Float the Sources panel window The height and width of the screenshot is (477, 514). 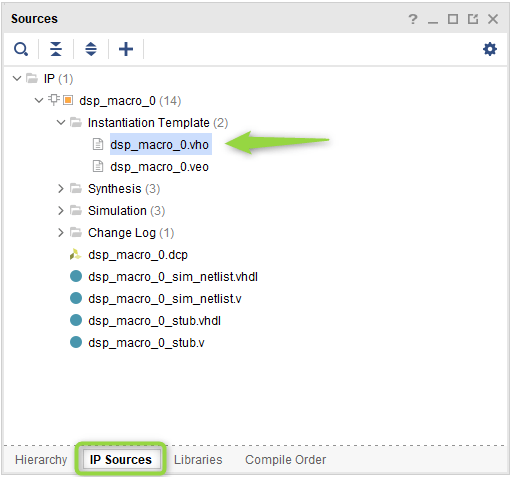(473, 19)
